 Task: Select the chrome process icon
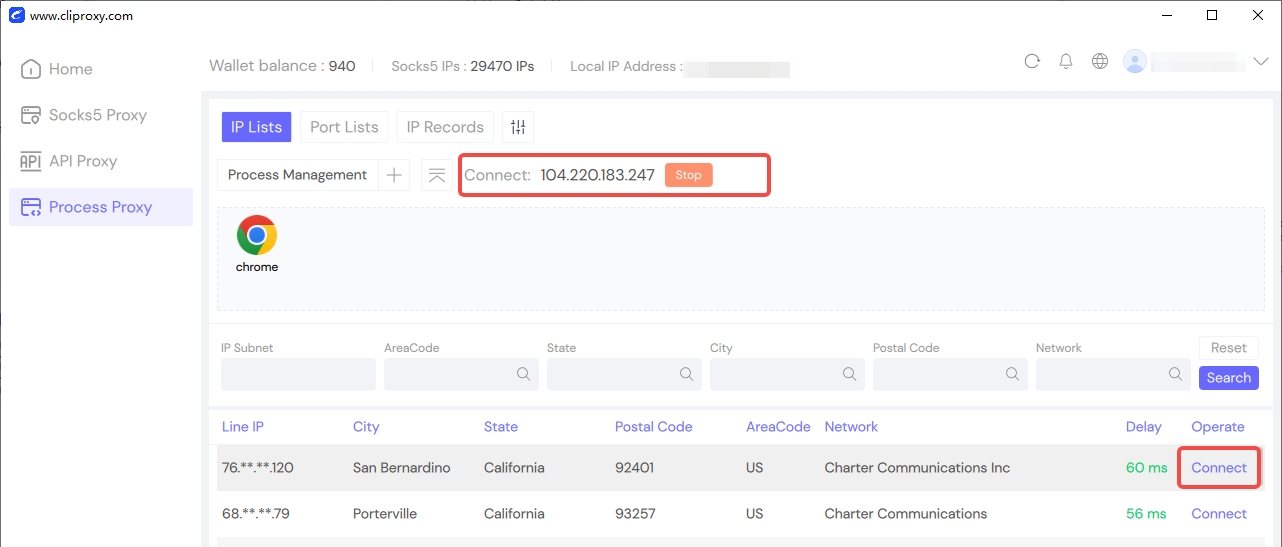[257, 236]
